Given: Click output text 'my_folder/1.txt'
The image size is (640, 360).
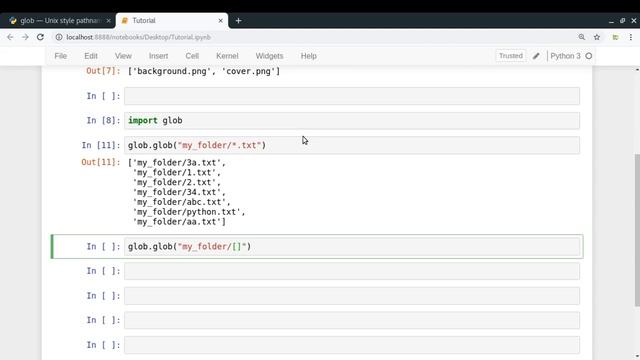Looking at the screenshot, I should [174, 173].
